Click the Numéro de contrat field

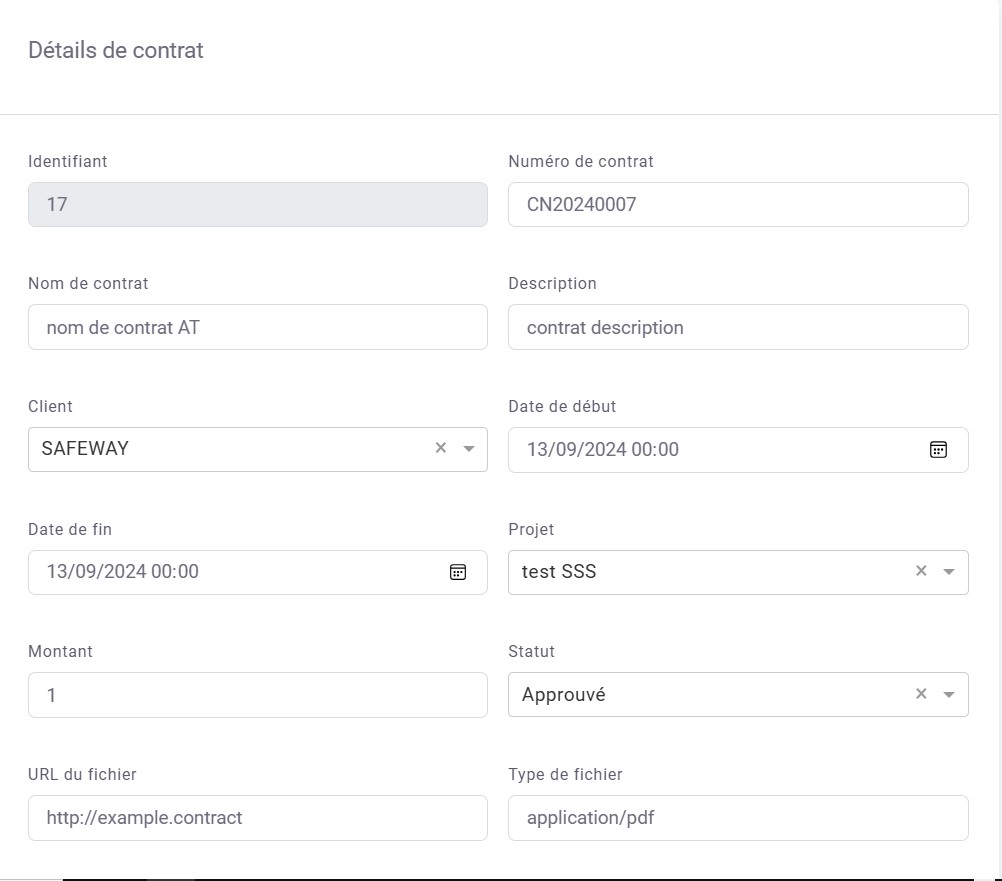pyautogui.click(x=737, y=205)
